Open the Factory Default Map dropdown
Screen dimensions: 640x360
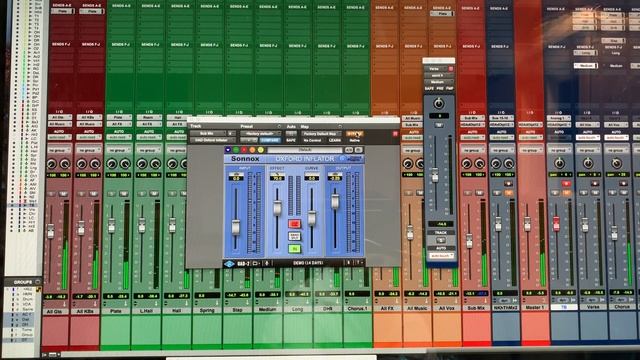point(321,133)
